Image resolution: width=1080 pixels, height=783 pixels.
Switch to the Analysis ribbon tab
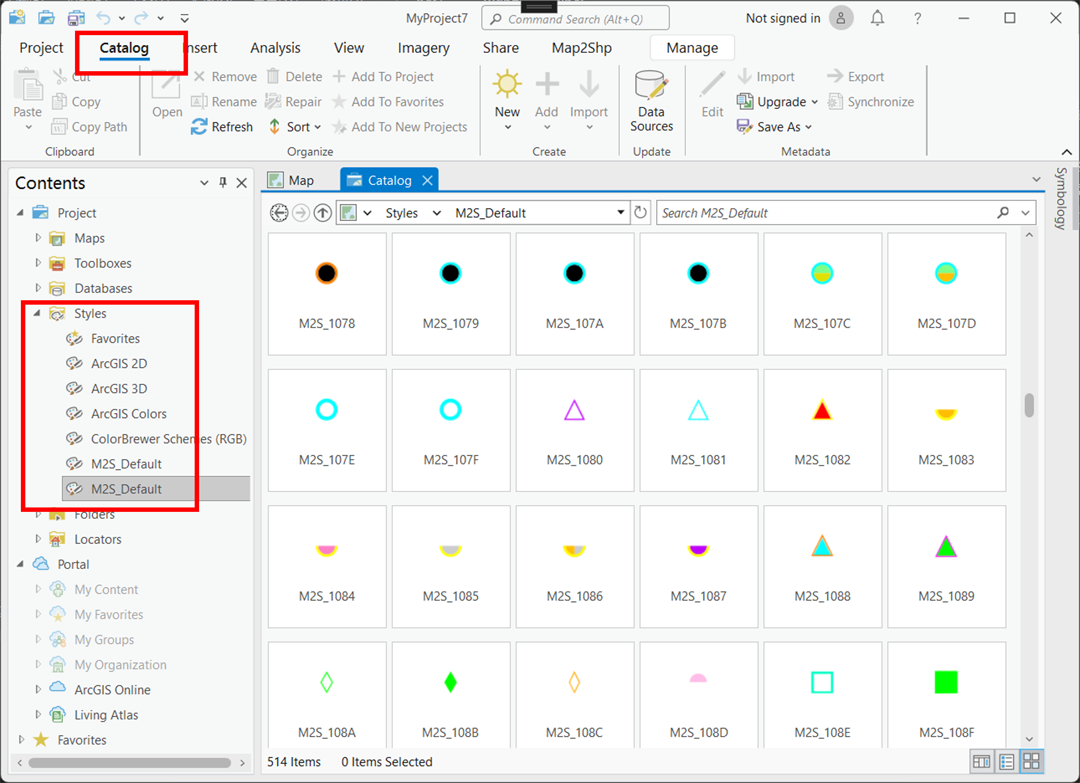pyautogui.click(x=275, y=48)
